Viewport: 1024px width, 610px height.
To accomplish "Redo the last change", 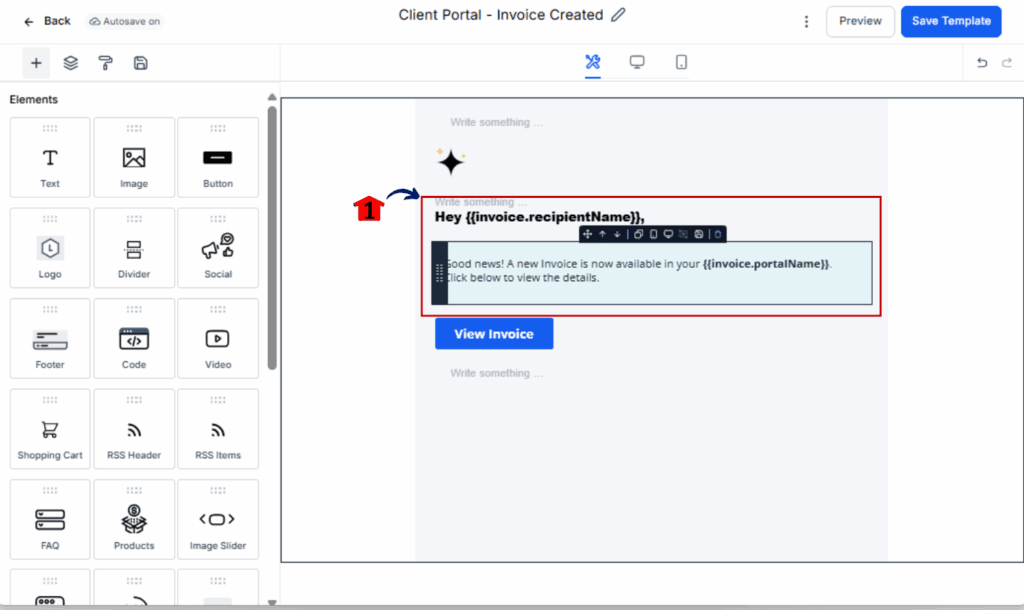I will point(1007,63).
